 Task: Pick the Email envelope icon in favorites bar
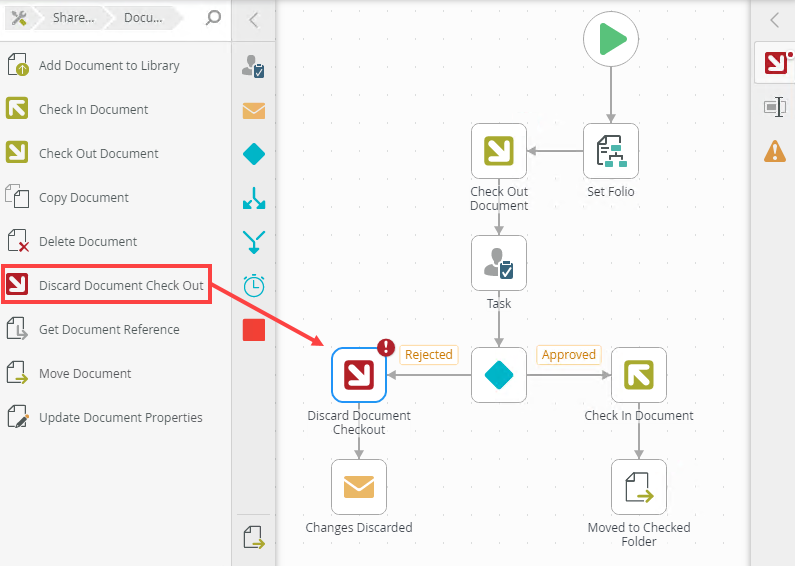[254, 111]
